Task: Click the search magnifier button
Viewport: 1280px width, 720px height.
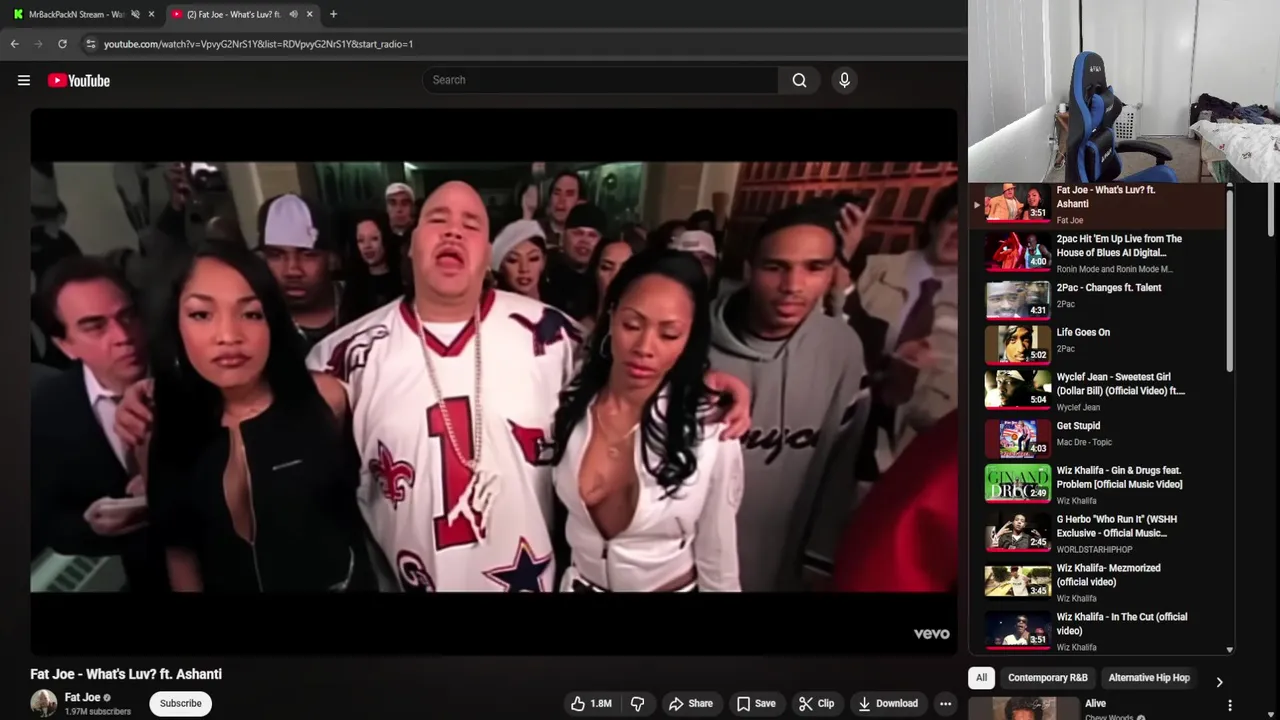Action: click(x=799, y=80)
